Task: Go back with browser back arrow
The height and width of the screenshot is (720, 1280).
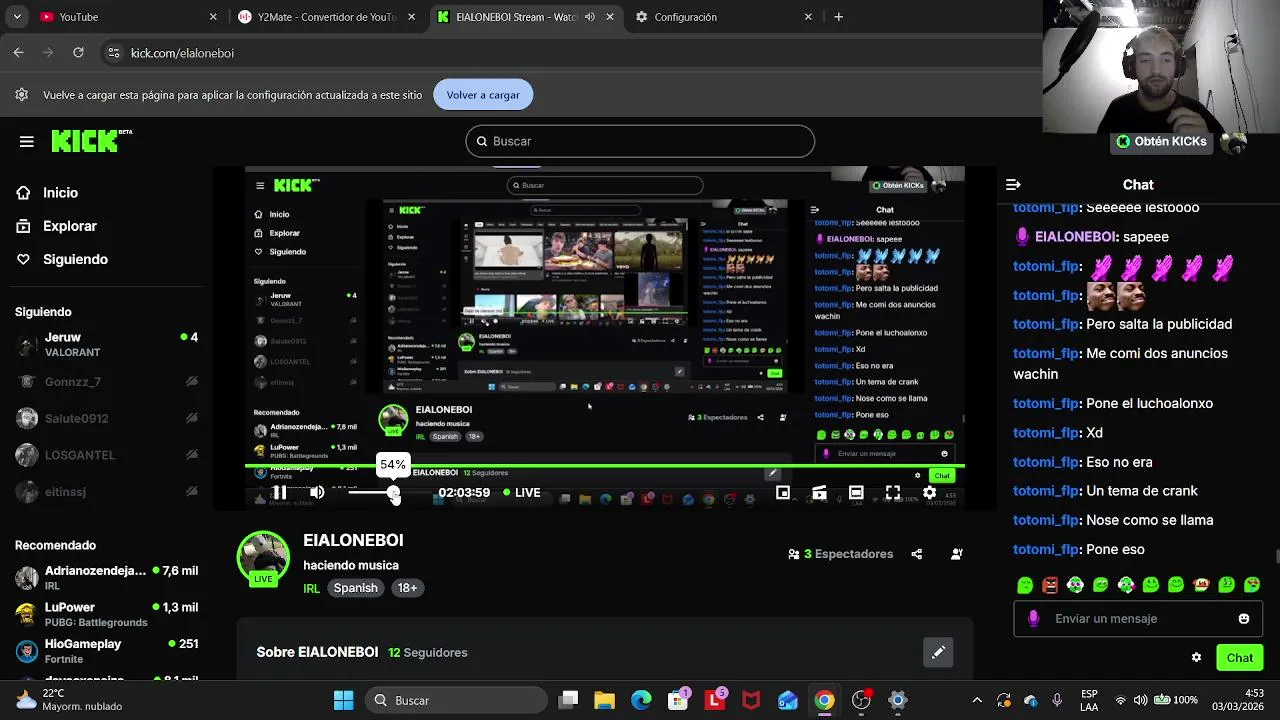Action: pos(19,53)
